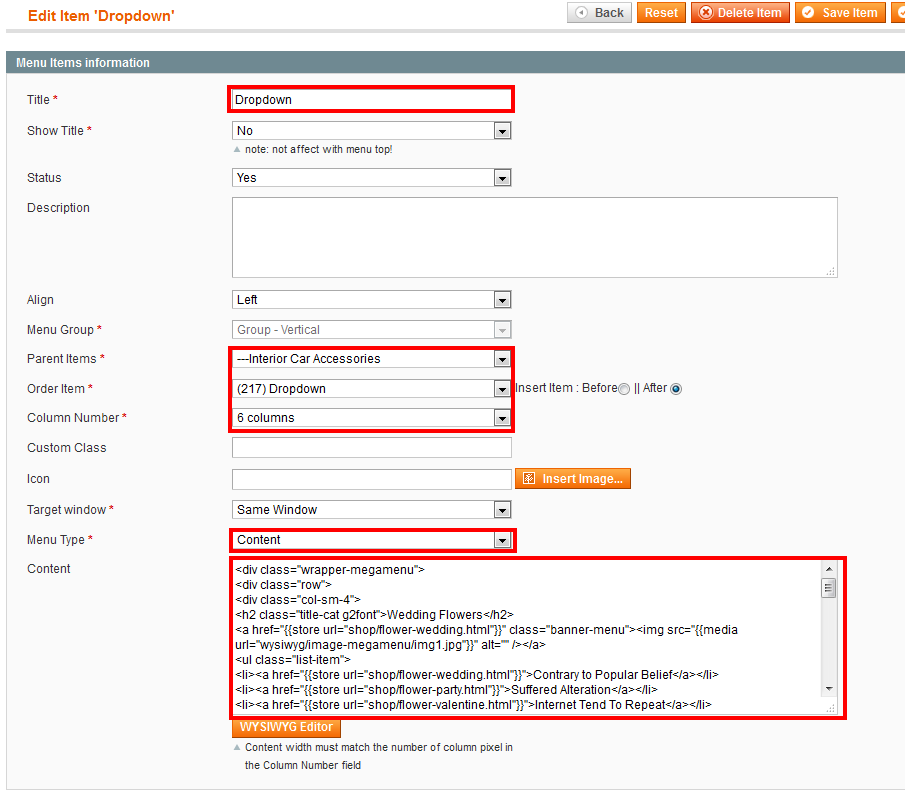Focus the Title input field
The image size is (905, 803).
pos(371,100)
